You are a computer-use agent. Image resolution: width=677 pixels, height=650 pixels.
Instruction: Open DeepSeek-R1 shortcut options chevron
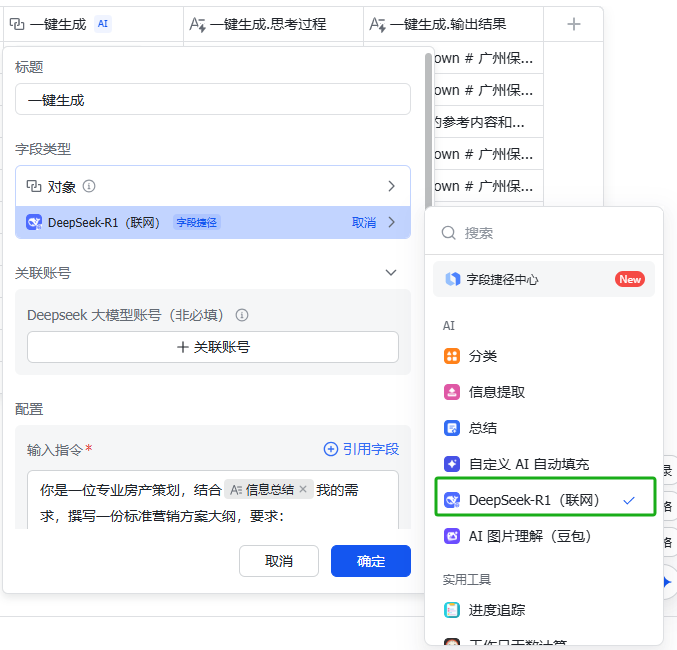coord(391,222)
